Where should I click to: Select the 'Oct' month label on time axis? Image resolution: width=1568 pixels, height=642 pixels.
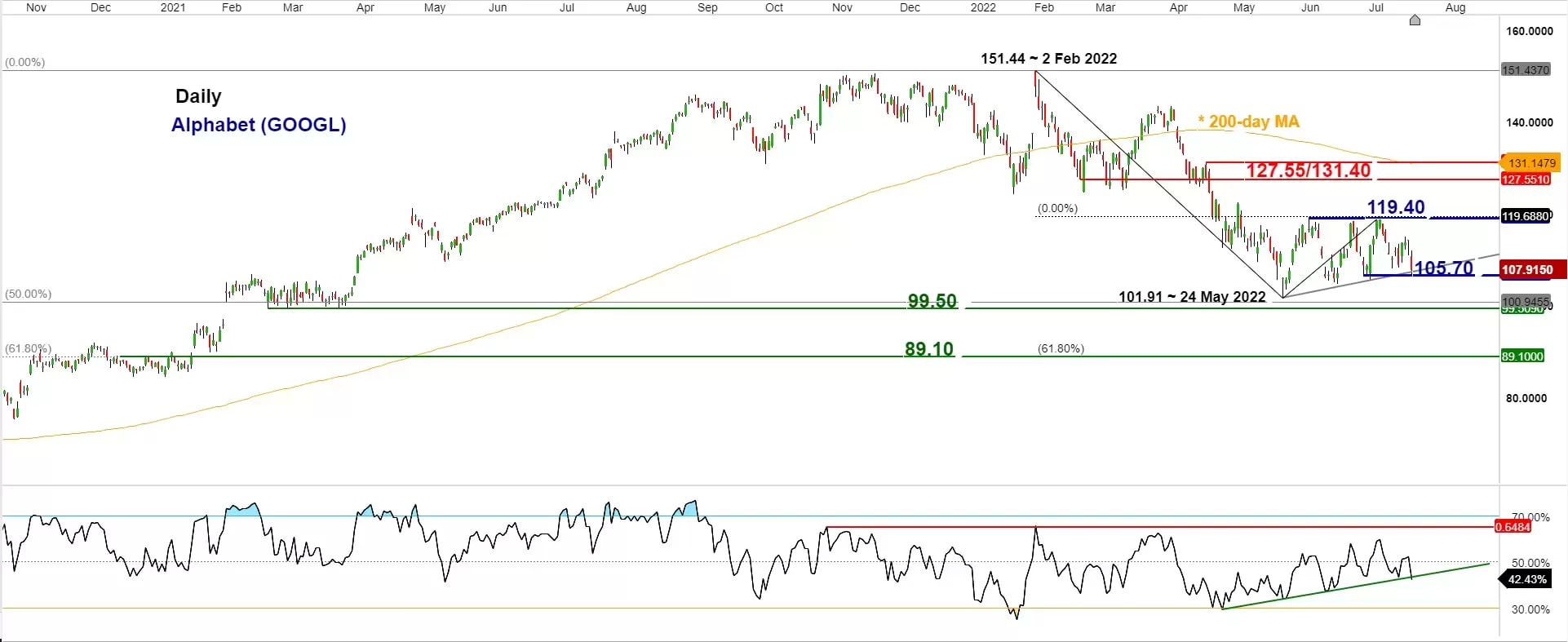[x=774, y=7]
